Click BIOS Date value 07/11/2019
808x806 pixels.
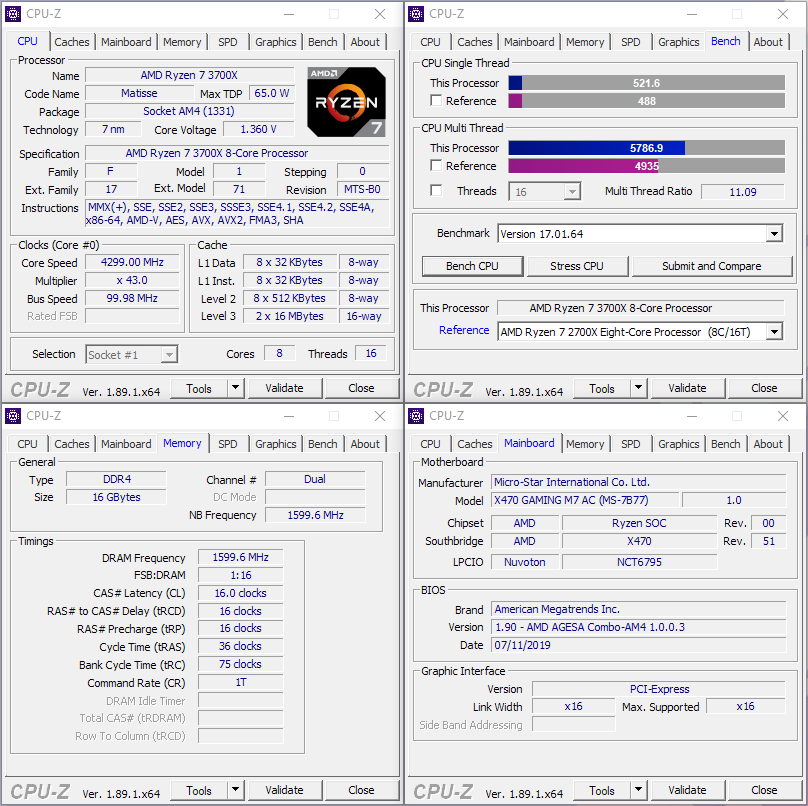(x=639, y=645)
